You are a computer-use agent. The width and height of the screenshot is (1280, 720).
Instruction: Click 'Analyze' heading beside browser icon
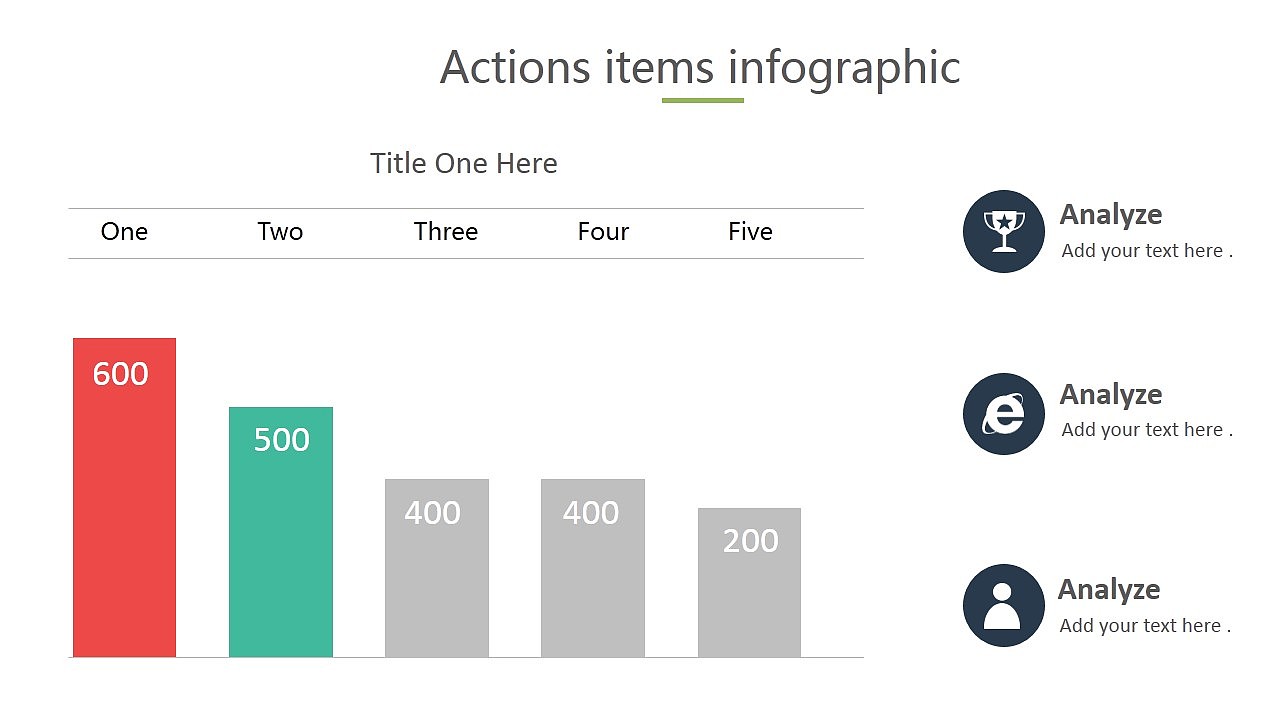click(1111, 395)
